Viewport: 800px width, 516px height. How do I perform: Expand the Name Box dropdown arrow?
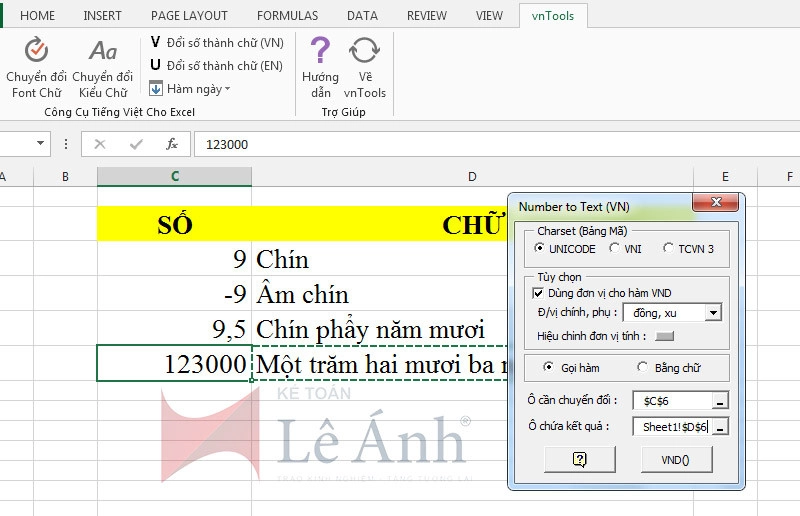coord(41,144)
